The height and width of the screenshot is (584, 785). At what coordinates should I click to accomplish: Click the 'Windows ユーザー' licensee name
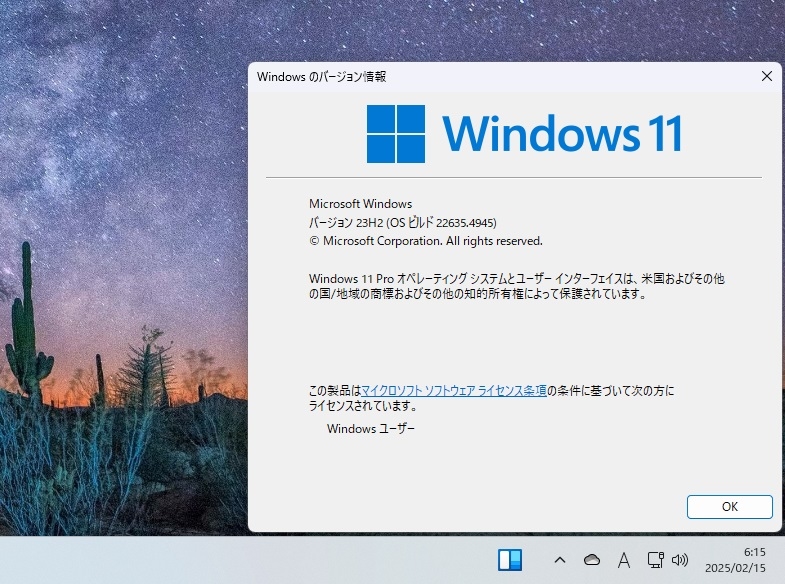371,428
